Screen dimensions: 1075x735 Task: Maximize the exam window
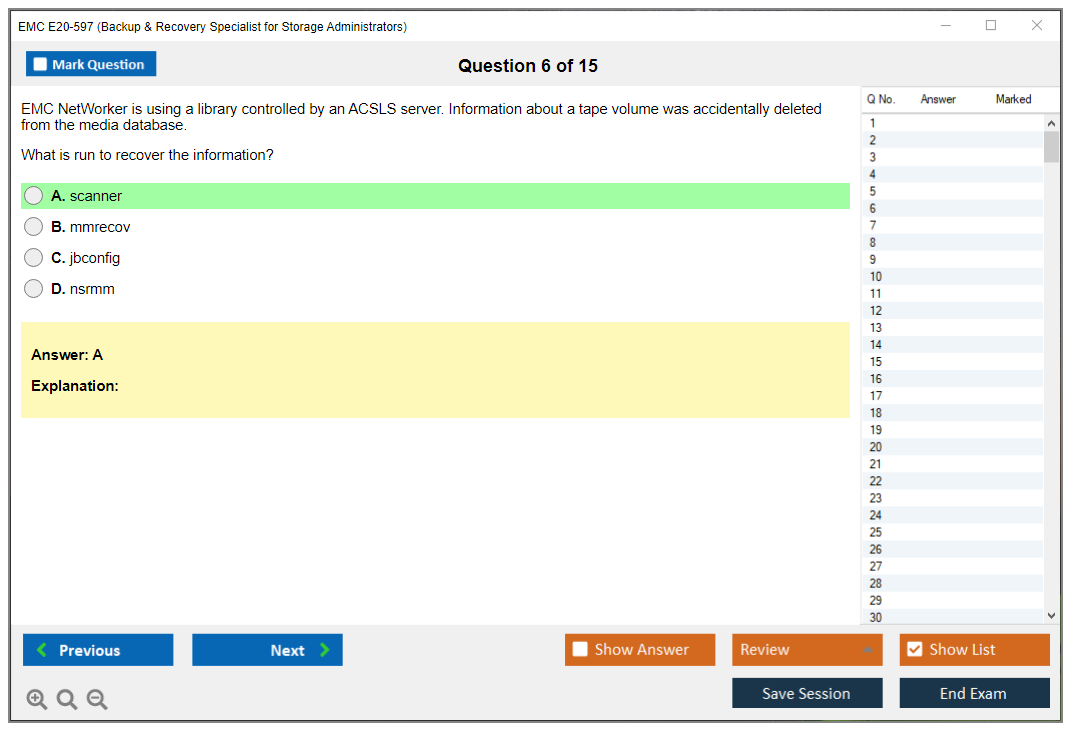click(x=991, y=26)
